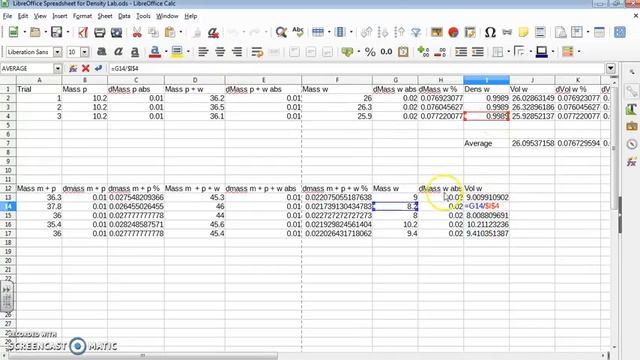Clear direct formatting icon

(x=213, y=32)
